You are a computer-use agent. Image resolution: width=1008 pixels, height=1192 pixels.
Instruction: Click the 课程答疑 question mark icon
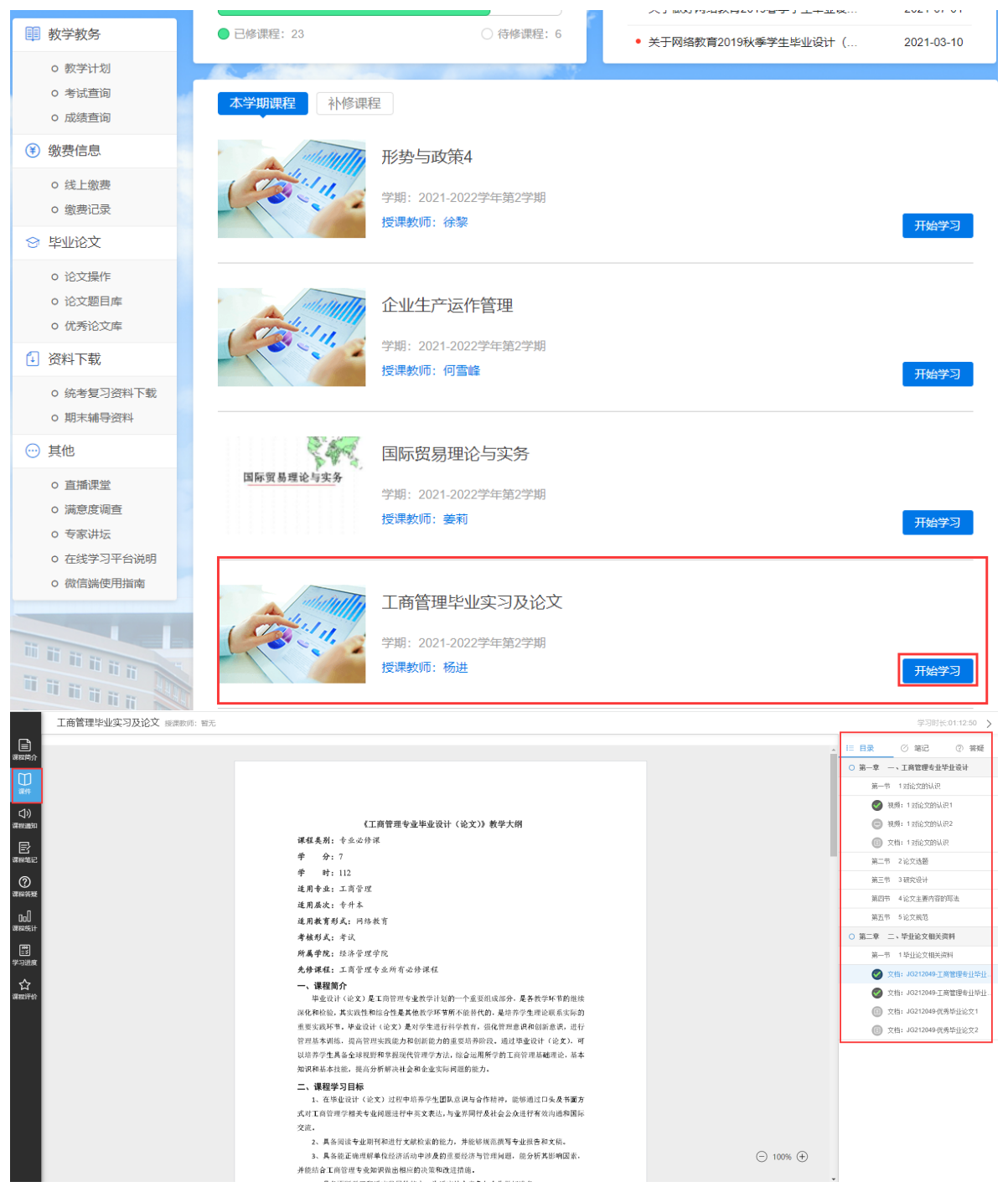[24, 886]
